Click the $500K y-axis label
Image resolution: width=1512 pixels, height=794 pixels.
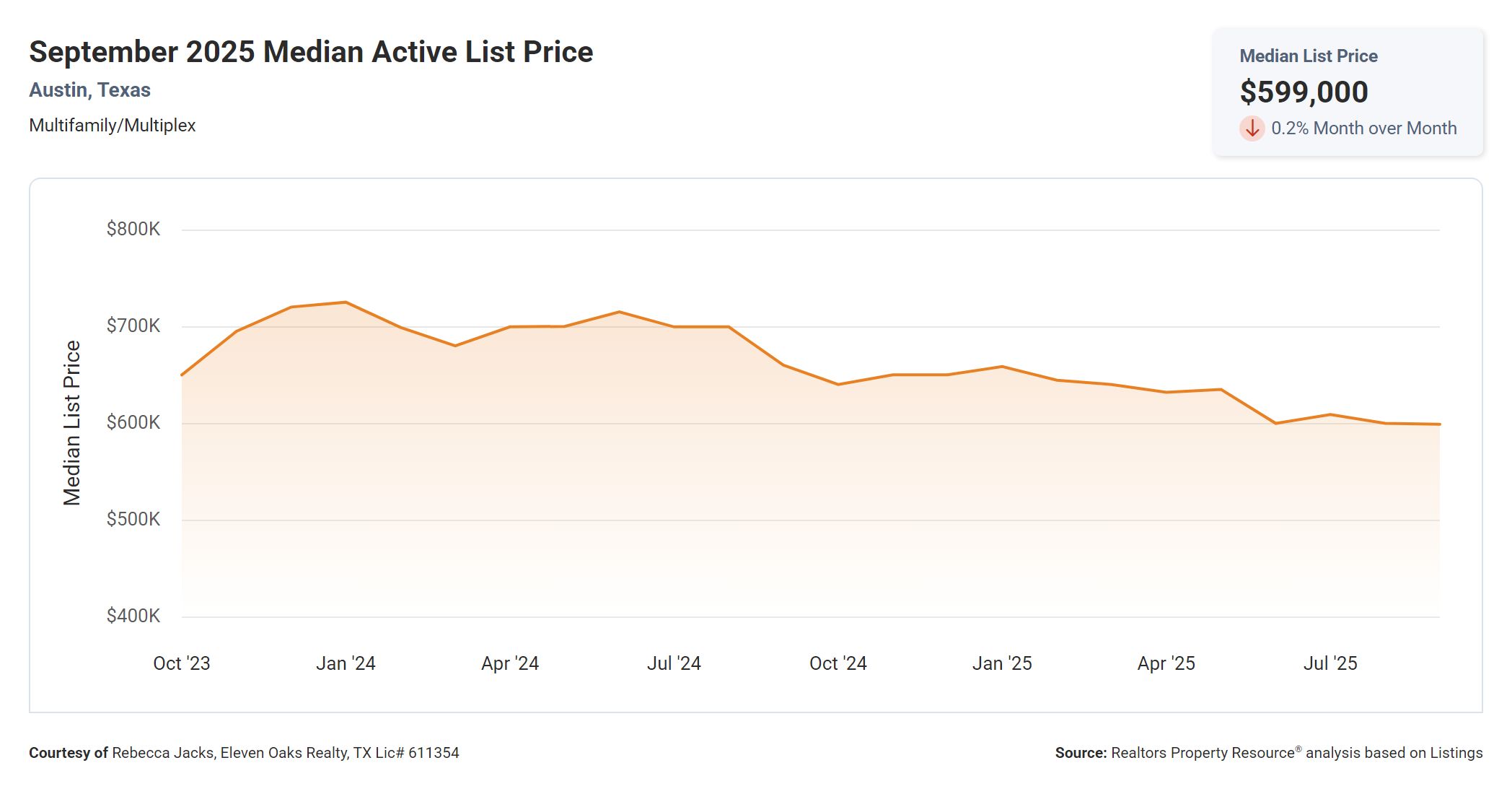tap(133, 520)
